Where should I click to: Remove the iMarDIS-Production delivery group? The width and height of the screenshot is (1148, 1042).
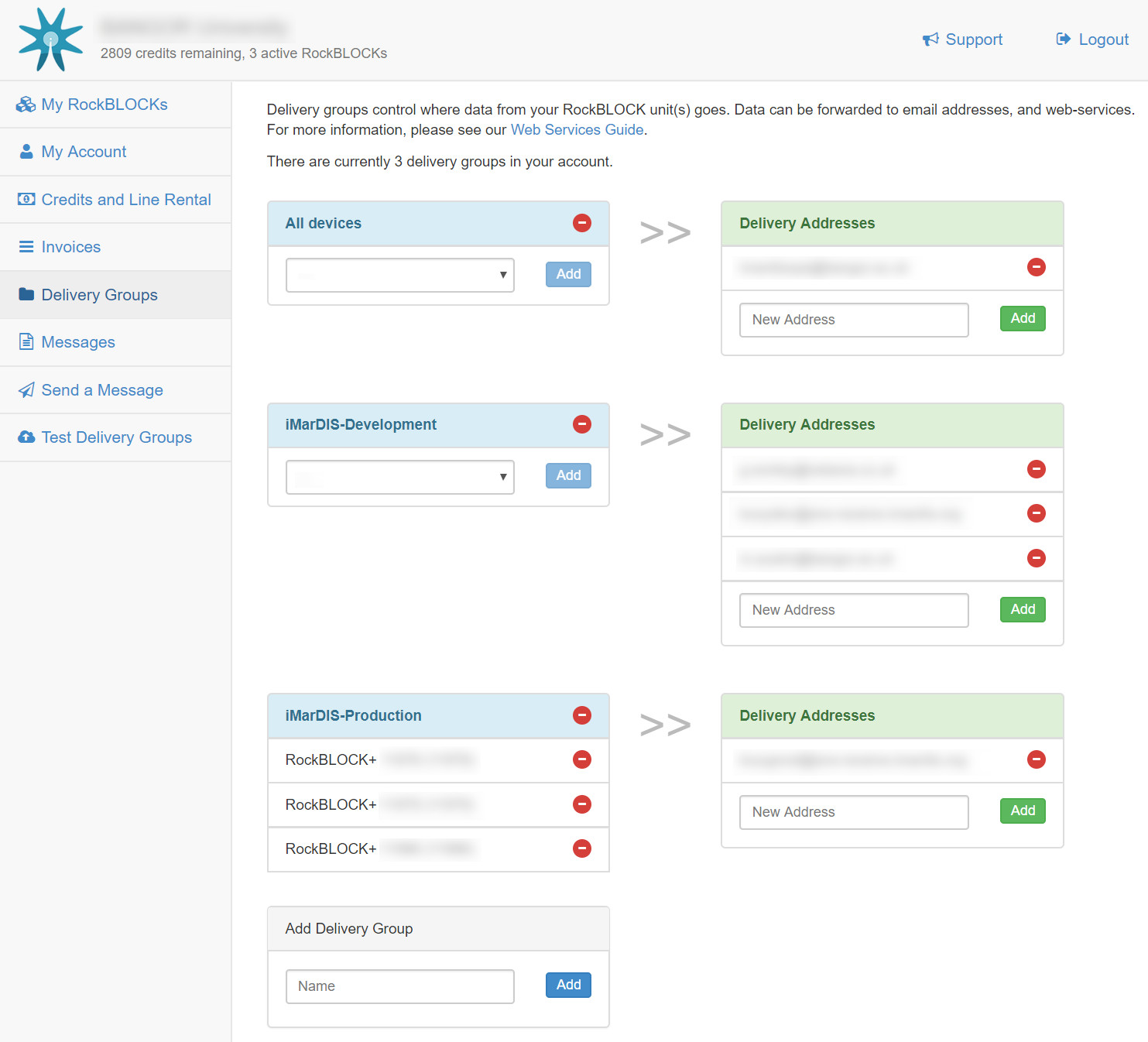point(582,715)
